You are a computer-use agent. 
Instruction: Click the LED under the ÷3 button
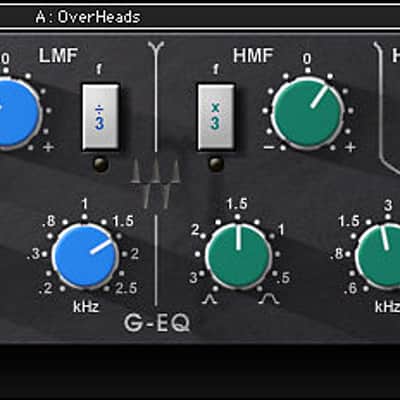pyautogui.click(x=100, y=164)
